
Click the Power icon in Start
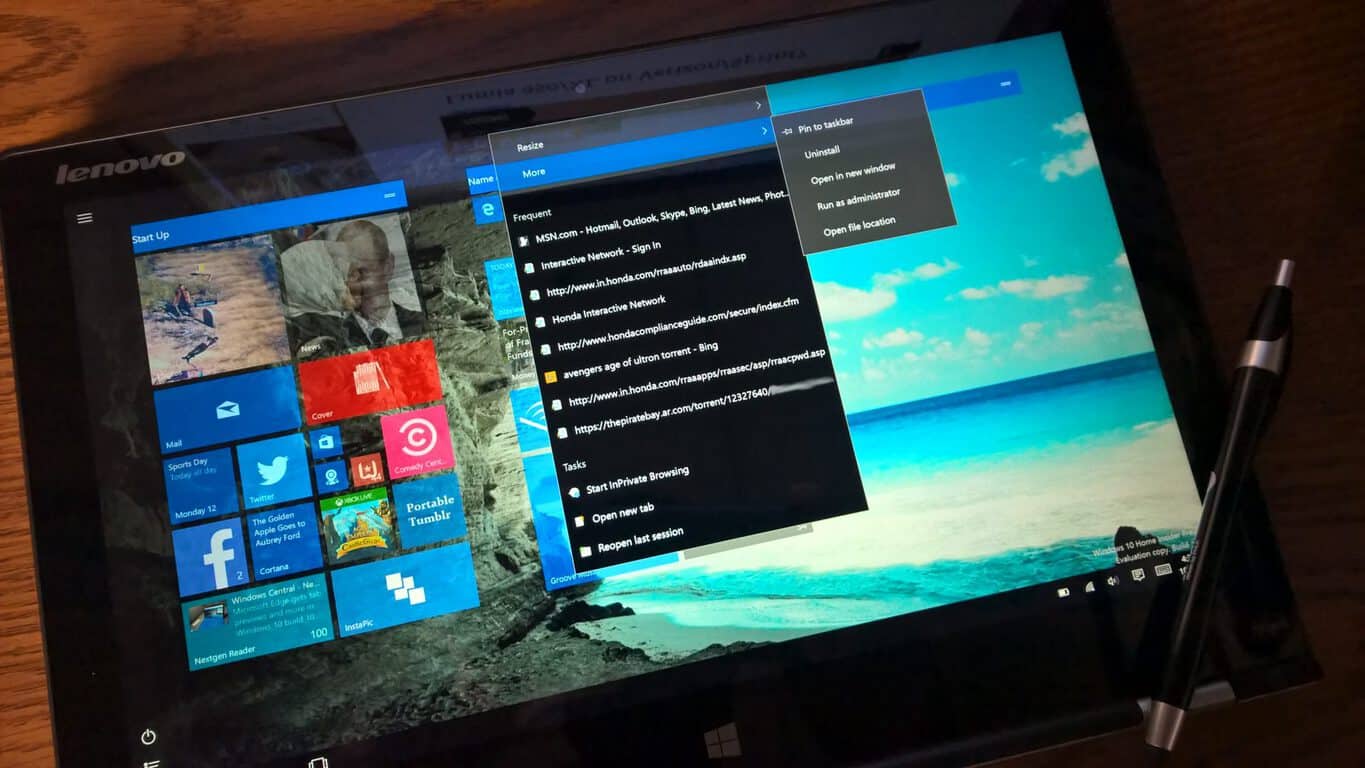coord(148,737)
